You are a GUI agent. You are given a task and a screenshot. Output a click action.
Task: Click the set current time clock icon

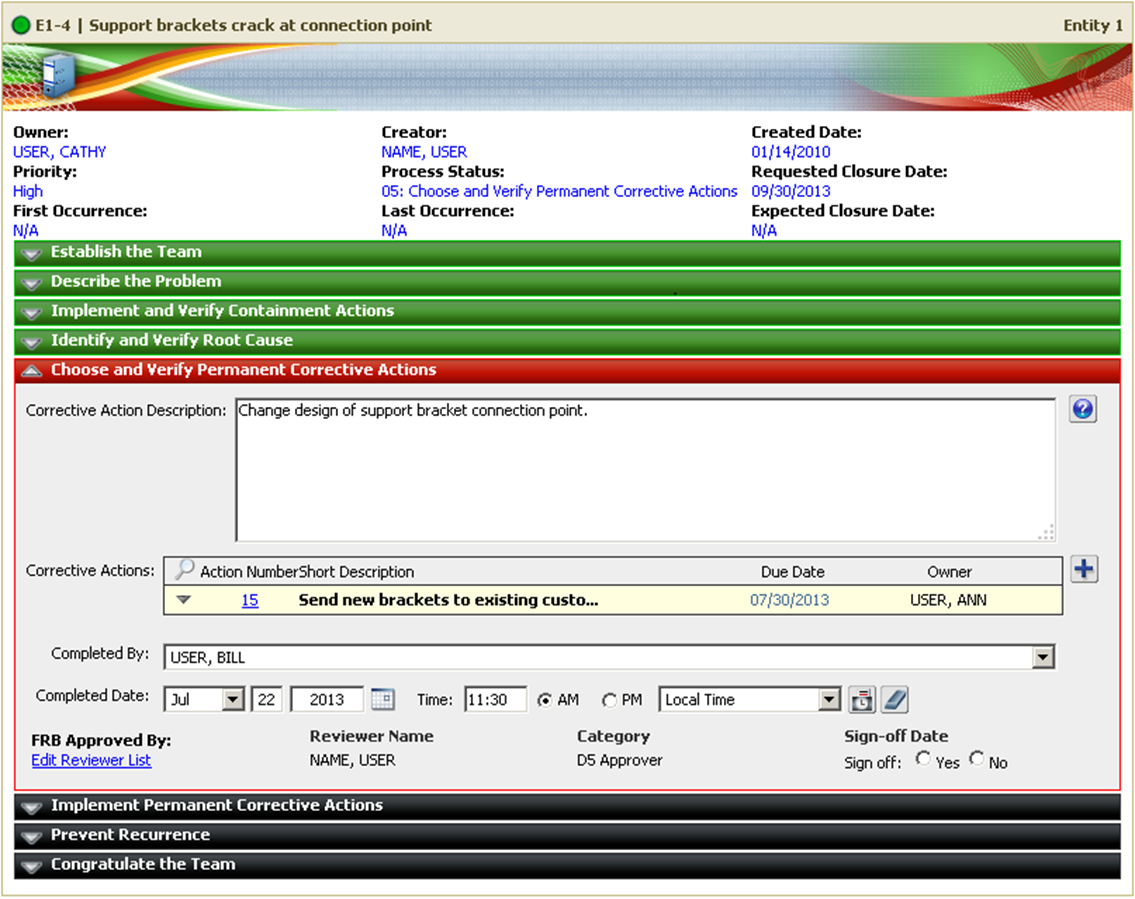point(861,700)
